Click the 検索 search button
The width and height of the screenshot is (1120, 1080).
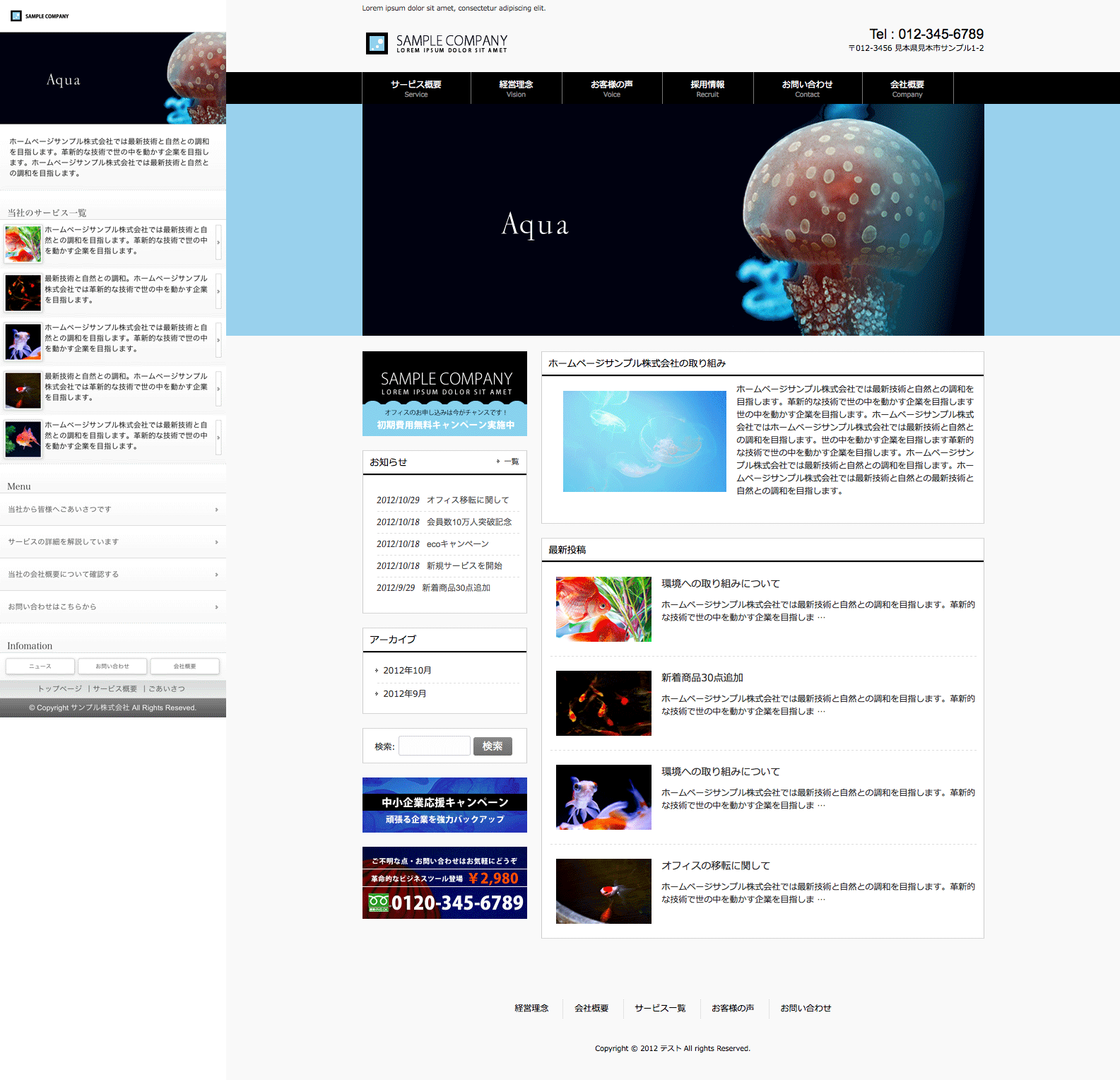point(493,746)
